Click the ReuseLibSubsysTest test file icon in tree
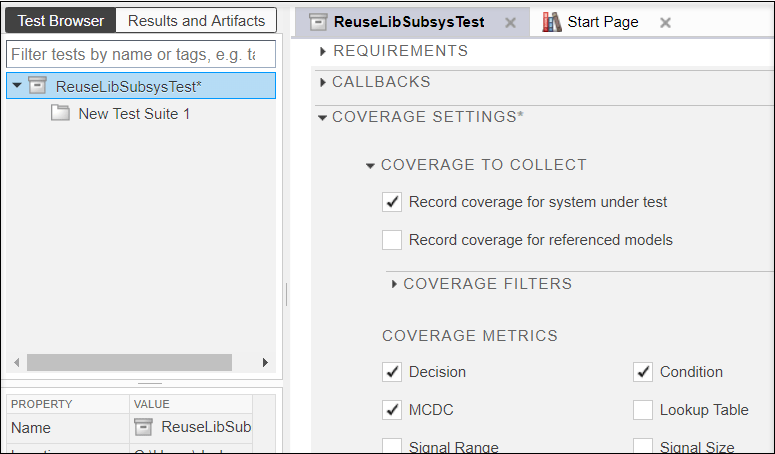775x454 pixels. 38,86
